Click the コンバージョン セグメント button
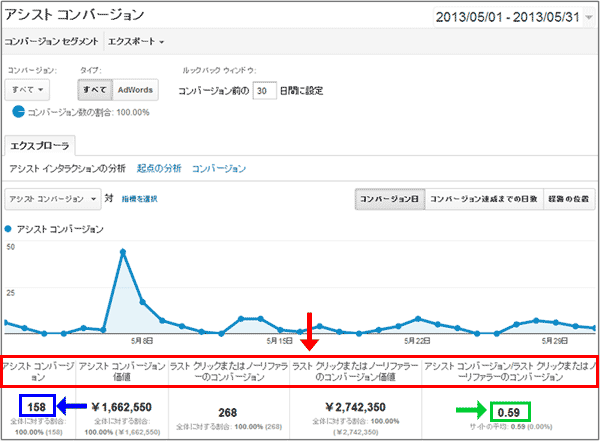This screenshot has height=441, width=600. (52, 42)
